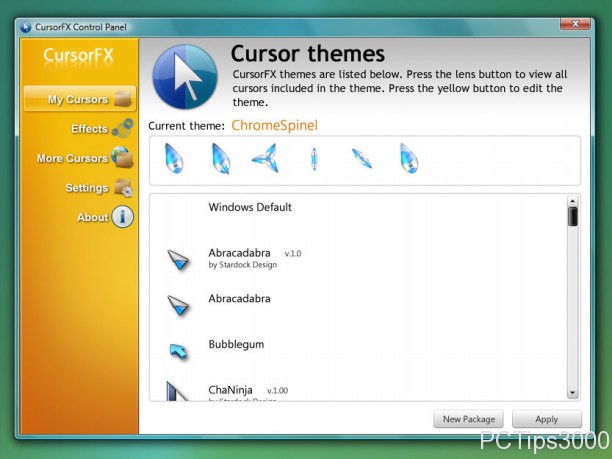Click the CursorFX sidebar logo
The image size is (612, 459).
click(78, 56)
